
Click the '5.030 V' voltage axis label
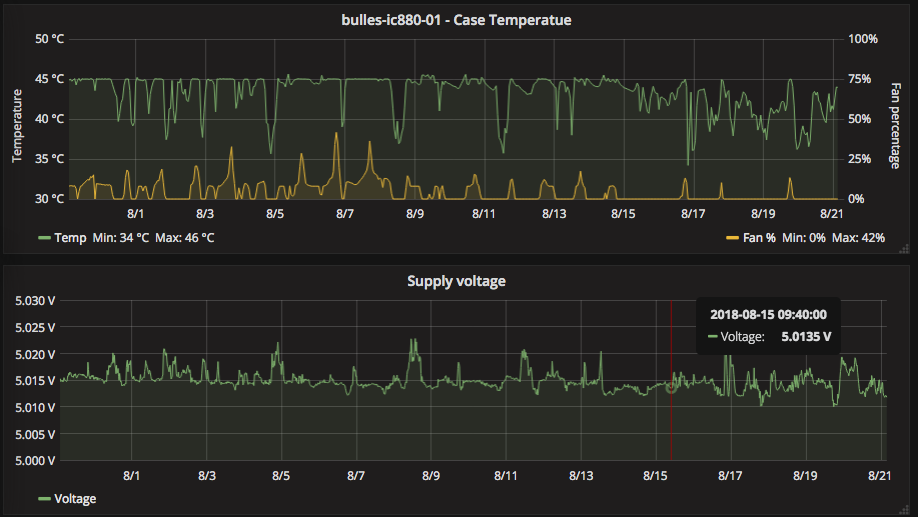(35, 300)
